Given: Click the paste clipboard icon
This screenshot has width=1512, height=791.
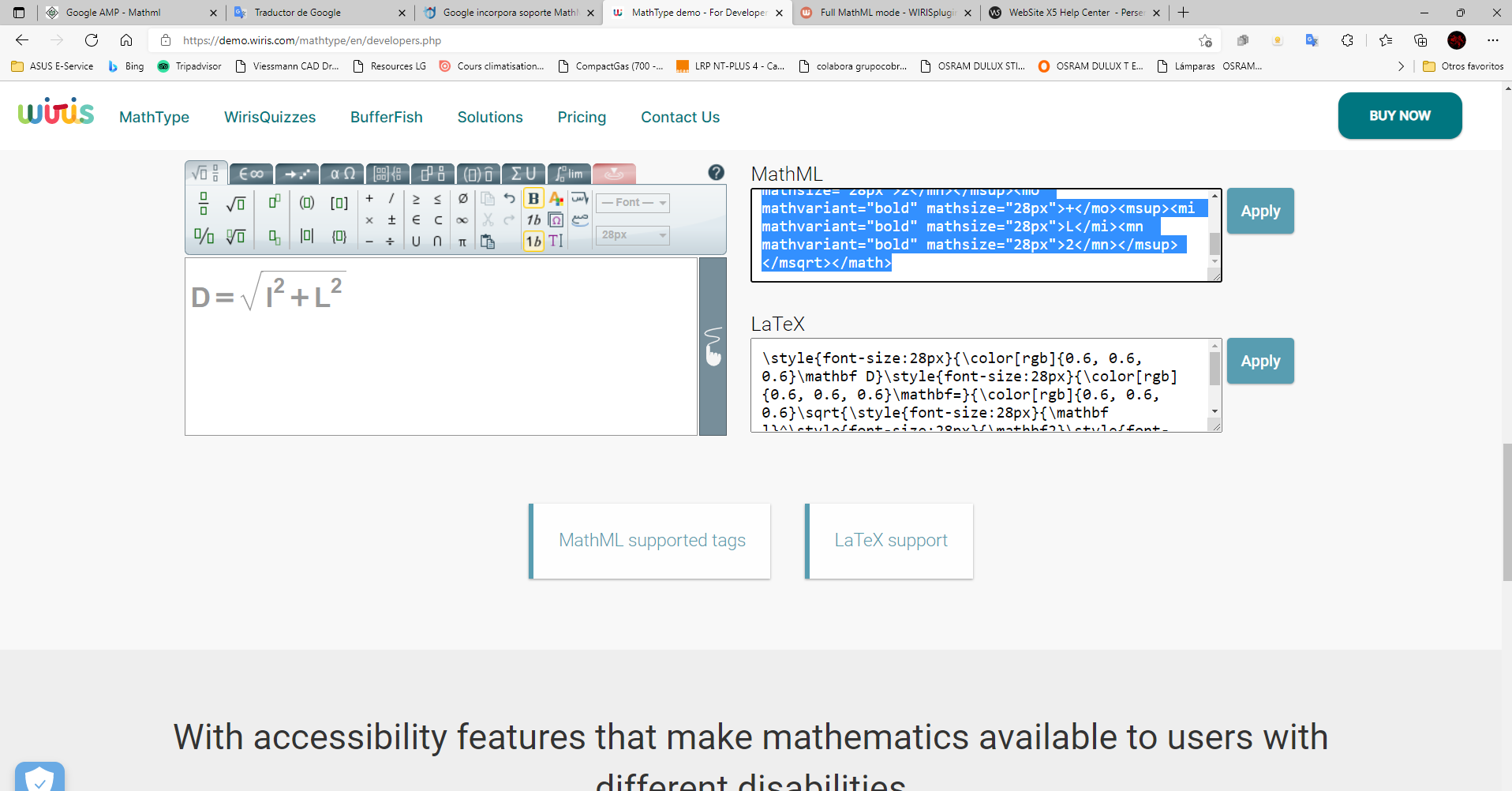Looking at the screenshot, I should pos(488,242).
